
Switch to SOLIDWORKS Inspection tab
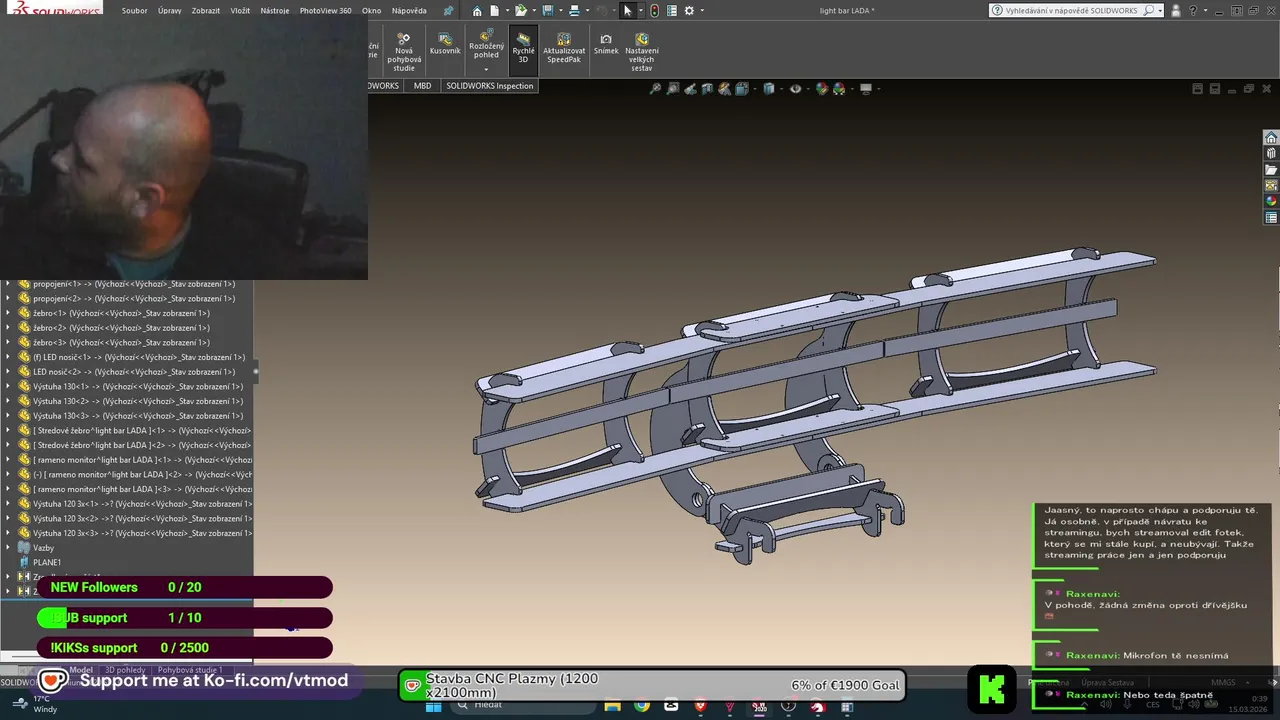(x=490, y=86)
